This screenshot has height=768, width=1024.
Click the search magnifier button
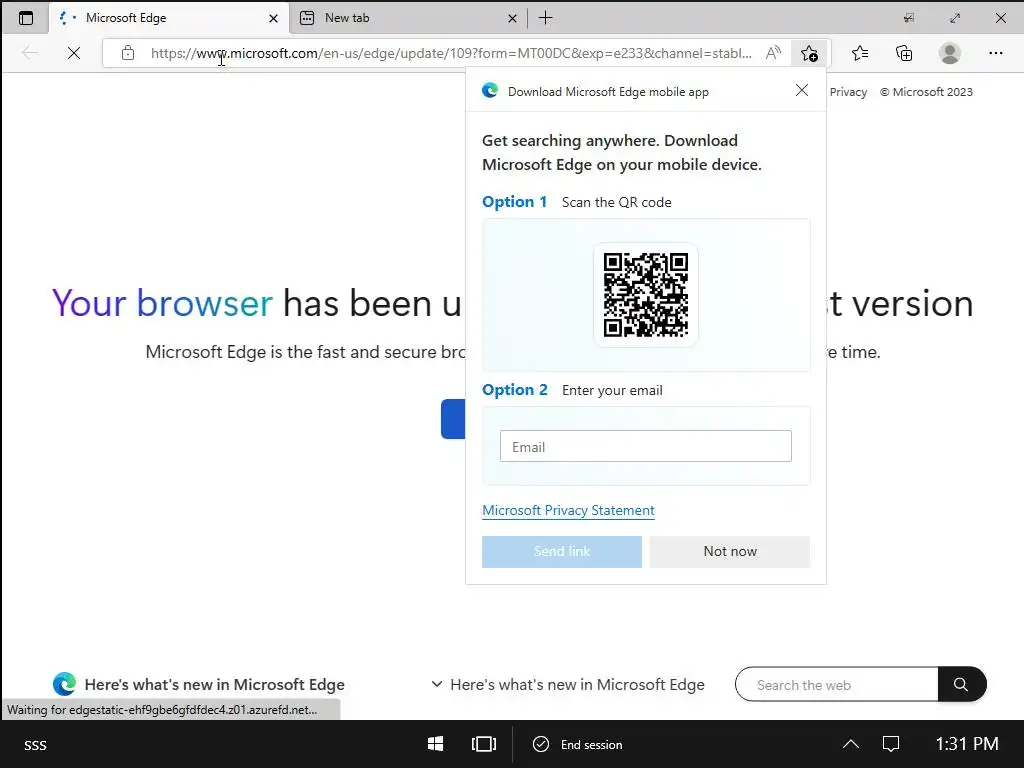[x=961, y=684]
